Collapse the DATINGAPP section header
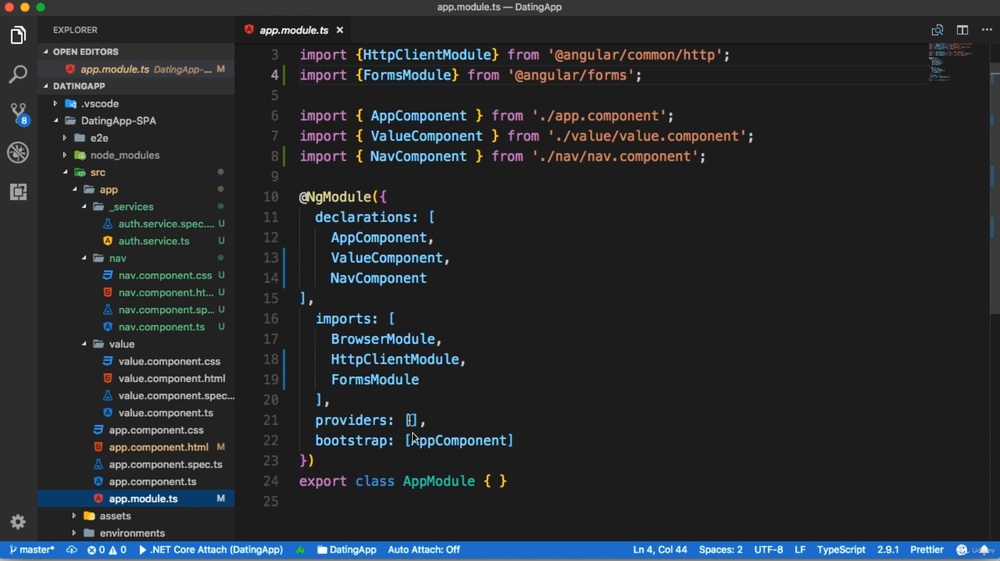This screenshot has height=561, width=1000. (x=136, y=86)
